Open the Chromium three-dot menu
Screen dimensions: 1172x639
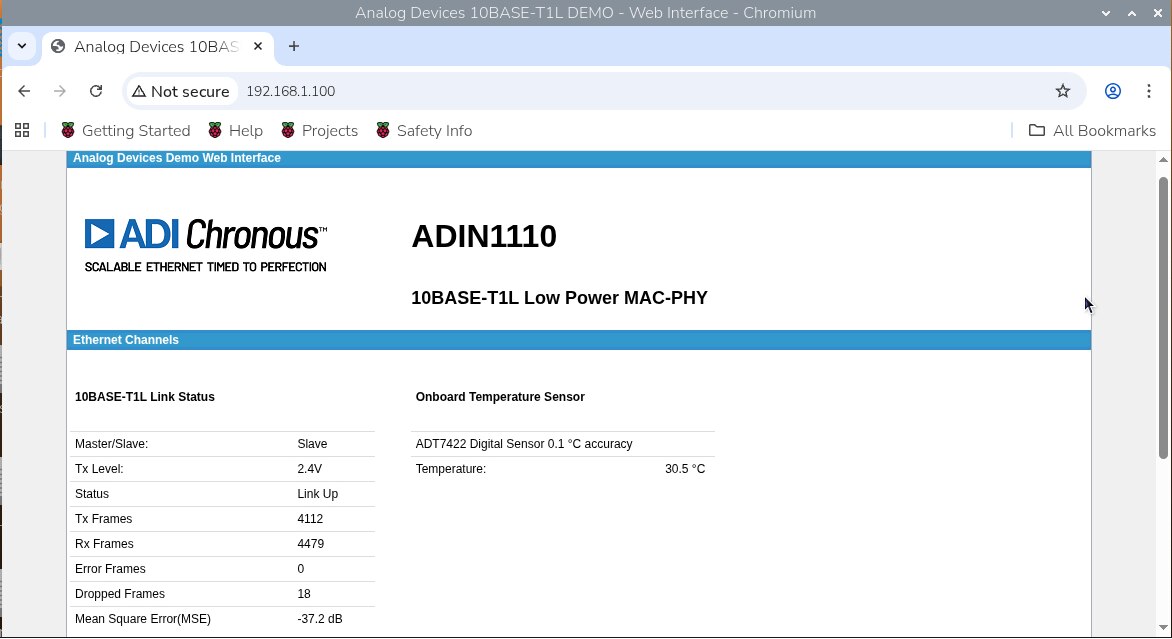pos(1149,91)
